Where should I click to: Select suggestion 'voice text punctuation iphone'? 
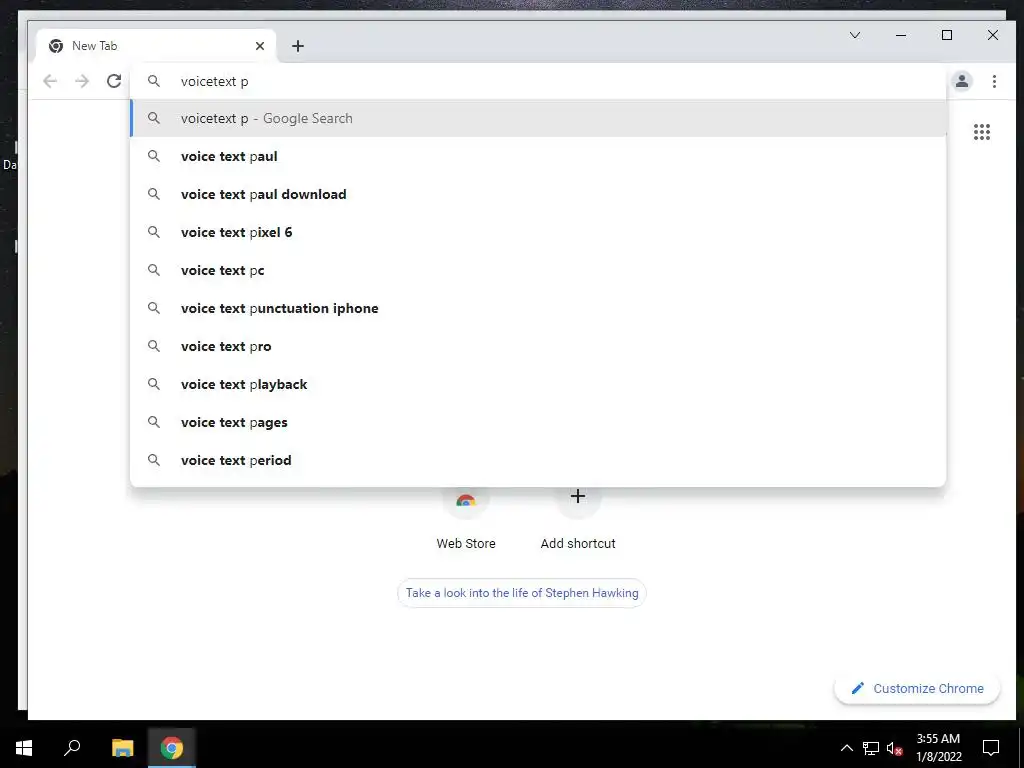[538, 308]
